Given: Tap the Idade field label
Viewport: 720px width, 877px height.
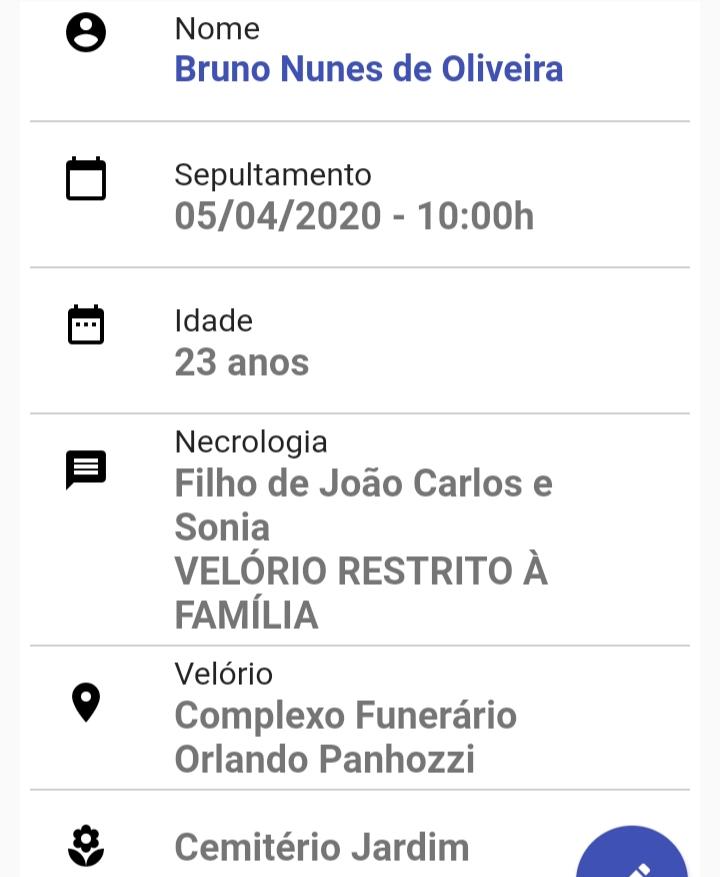Looking at the screenshot, I should (214, 321).
